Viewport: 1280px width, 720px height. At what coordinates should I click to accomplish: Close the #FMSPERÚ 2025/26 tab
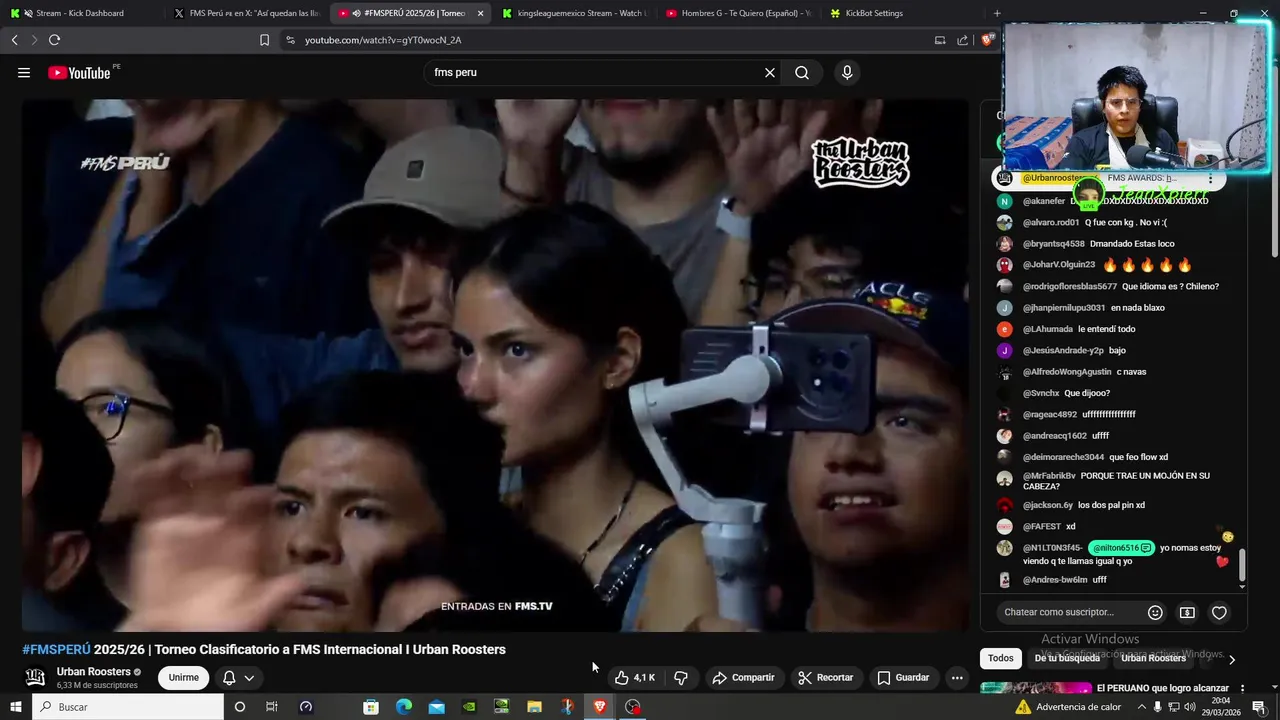coord(480,13)
